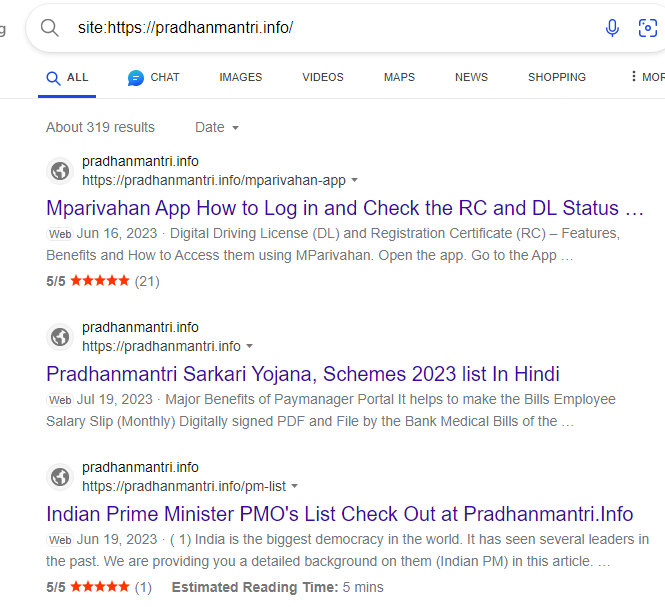The image size is (665, 607).
Task: Expand the Date filter dropdown
Action: (217, 127)
